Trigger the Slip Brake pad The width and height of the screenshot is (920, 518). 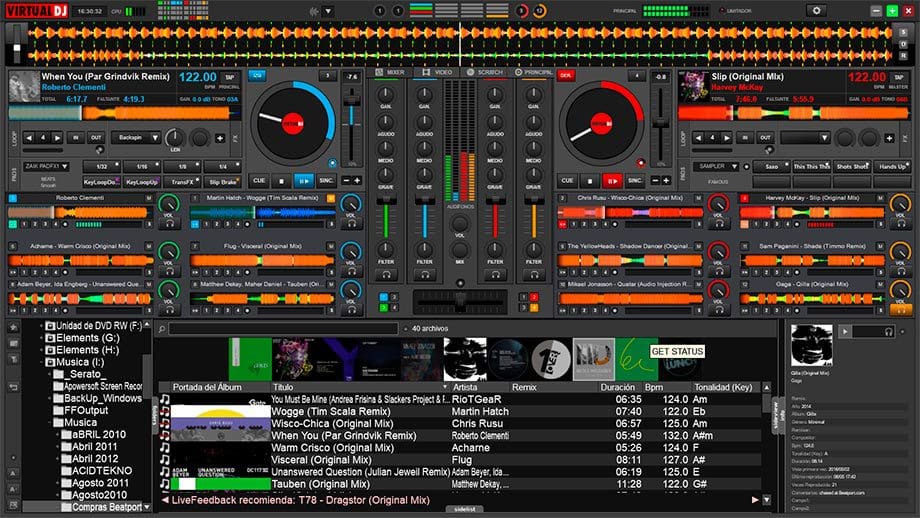tap(223, 182)
